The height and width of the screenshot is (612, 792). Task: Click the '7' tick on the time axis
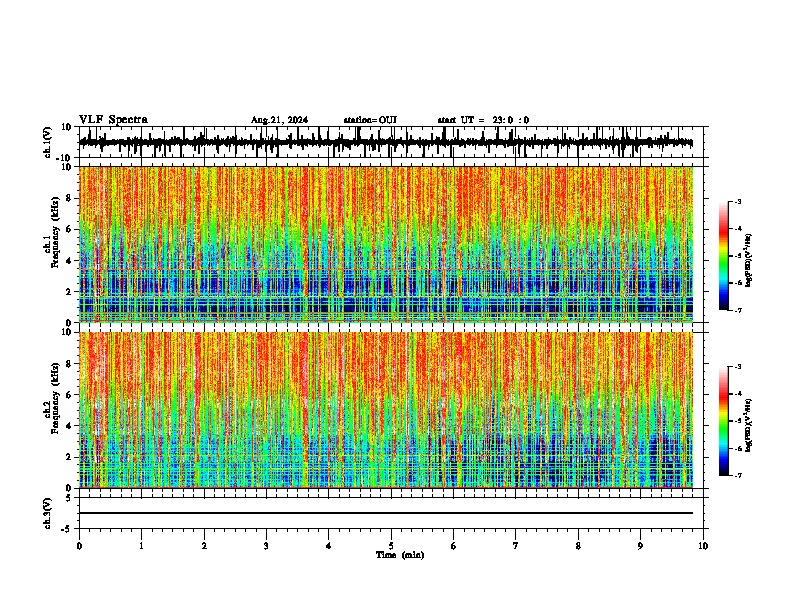(x=516, y=546)
